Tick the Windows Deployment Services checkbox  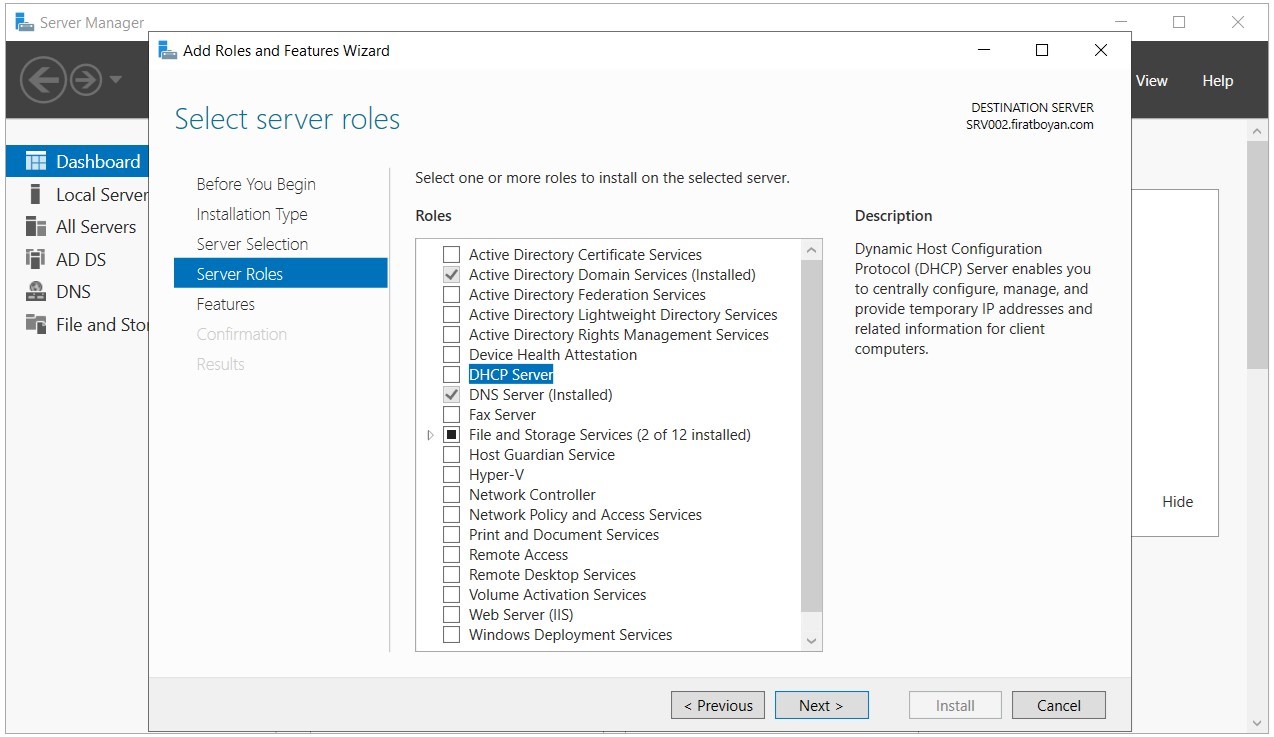452,635
